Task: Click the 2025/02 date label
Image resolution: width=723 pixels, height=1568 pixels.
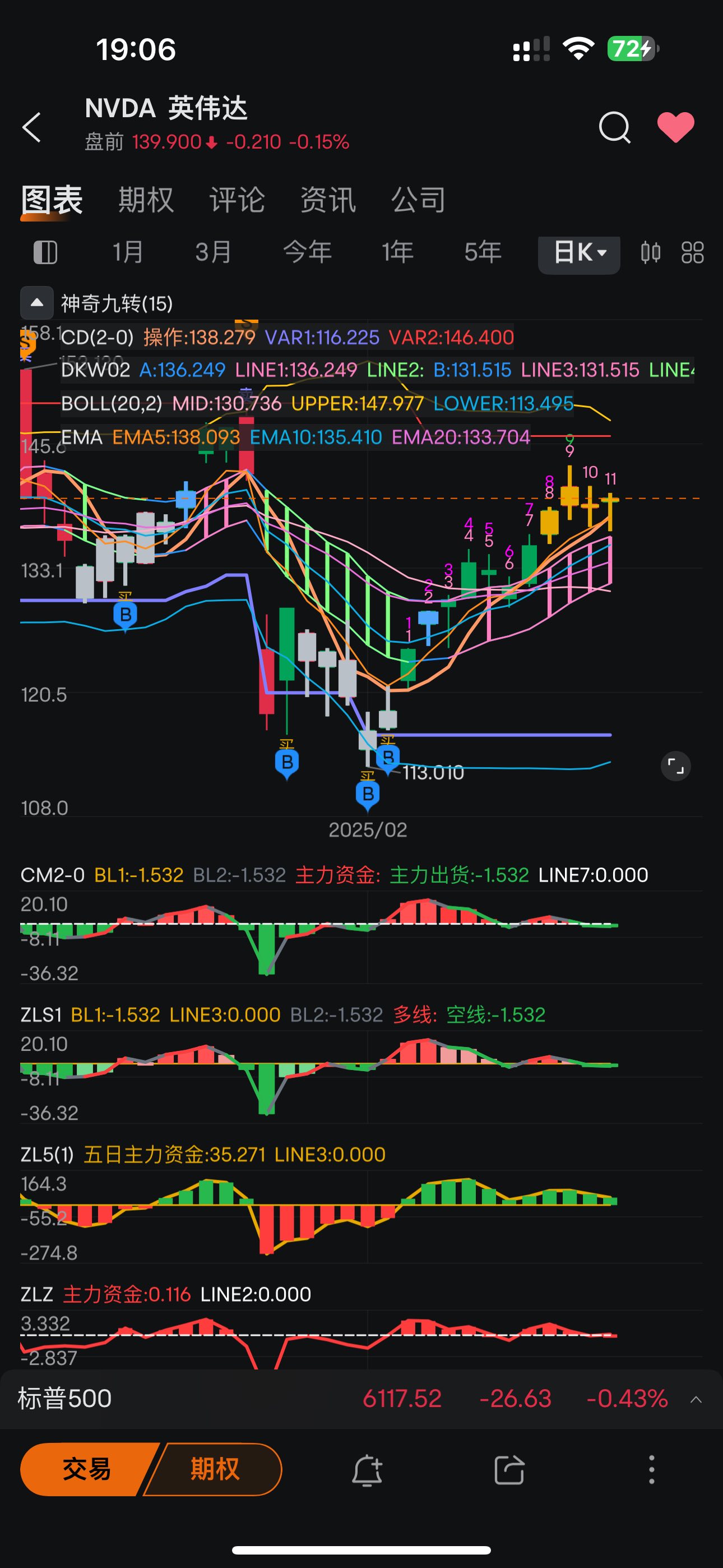Action: point(368,829)
